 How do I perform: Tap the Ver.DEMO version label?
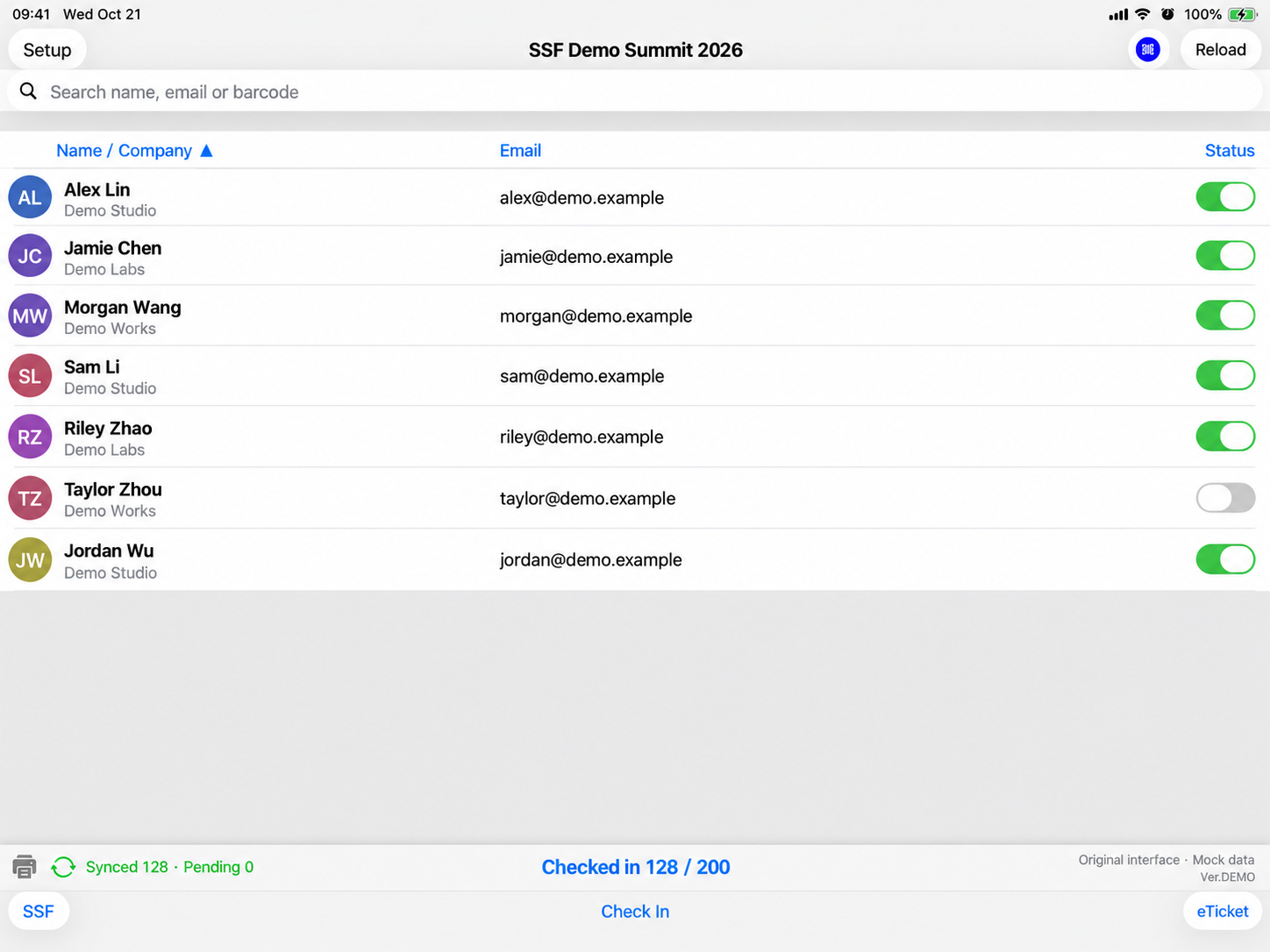[1227, 877]
